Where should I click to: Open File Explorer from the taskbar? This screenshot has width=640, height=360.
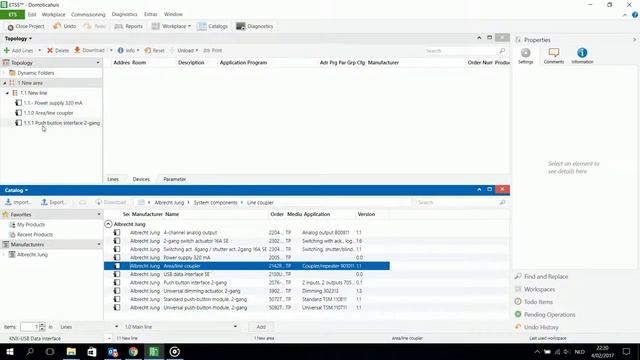point(71,352)
